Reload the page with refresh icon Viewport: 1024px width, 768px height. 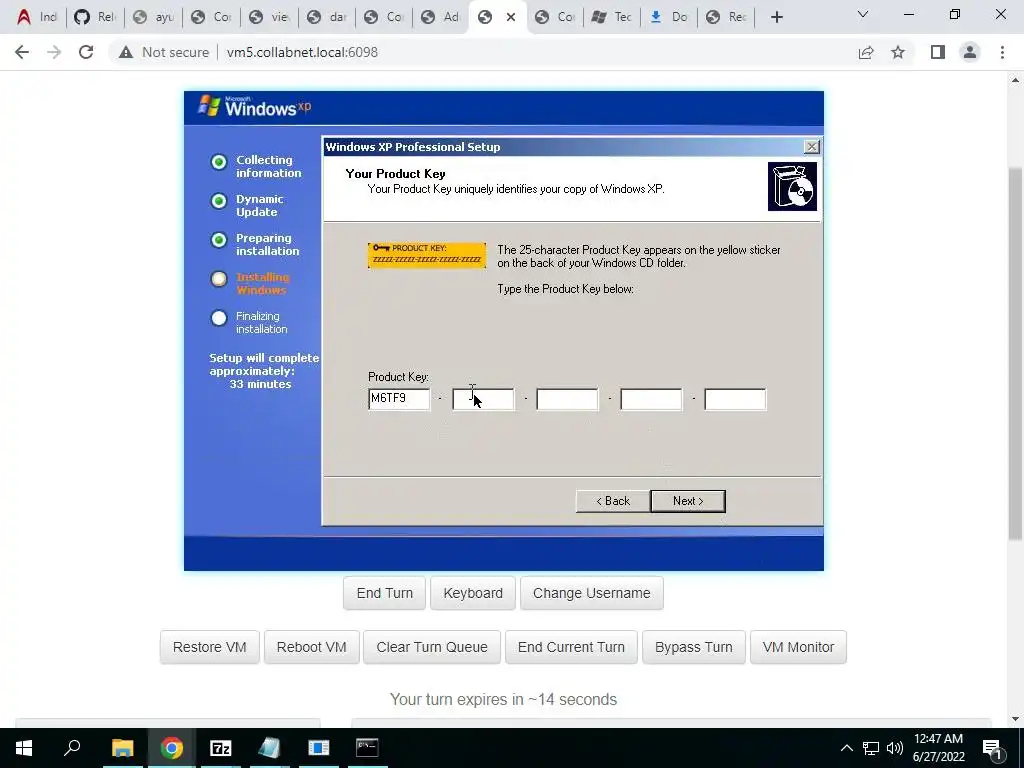coord(86,52)
